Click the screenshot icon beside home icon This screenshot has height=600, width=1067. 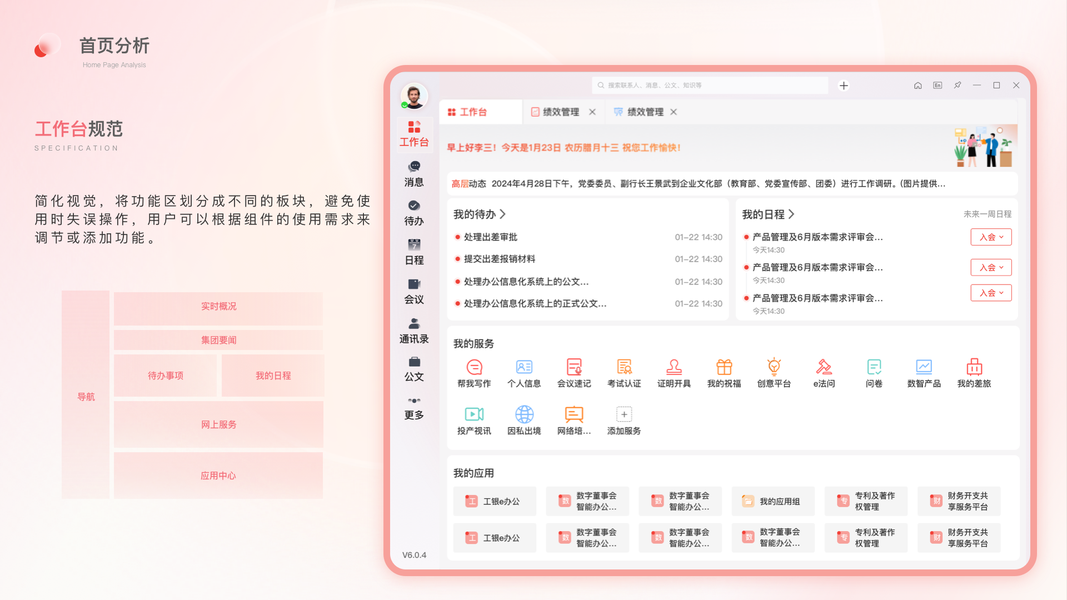pyautogui.click(x=938, y=85)
